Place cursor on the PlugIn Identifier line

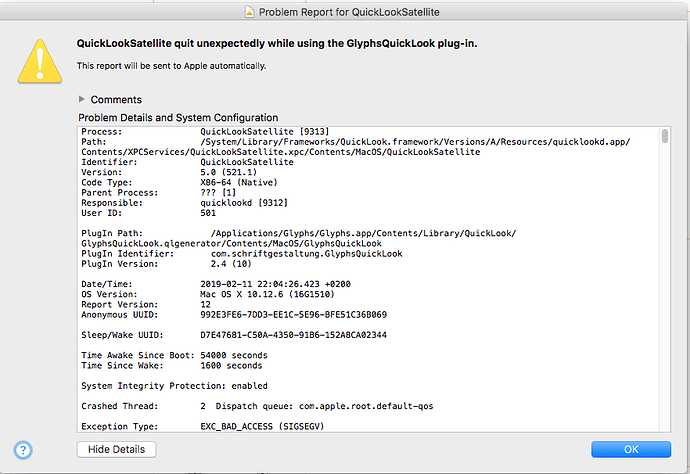click(x=242, y=254)
